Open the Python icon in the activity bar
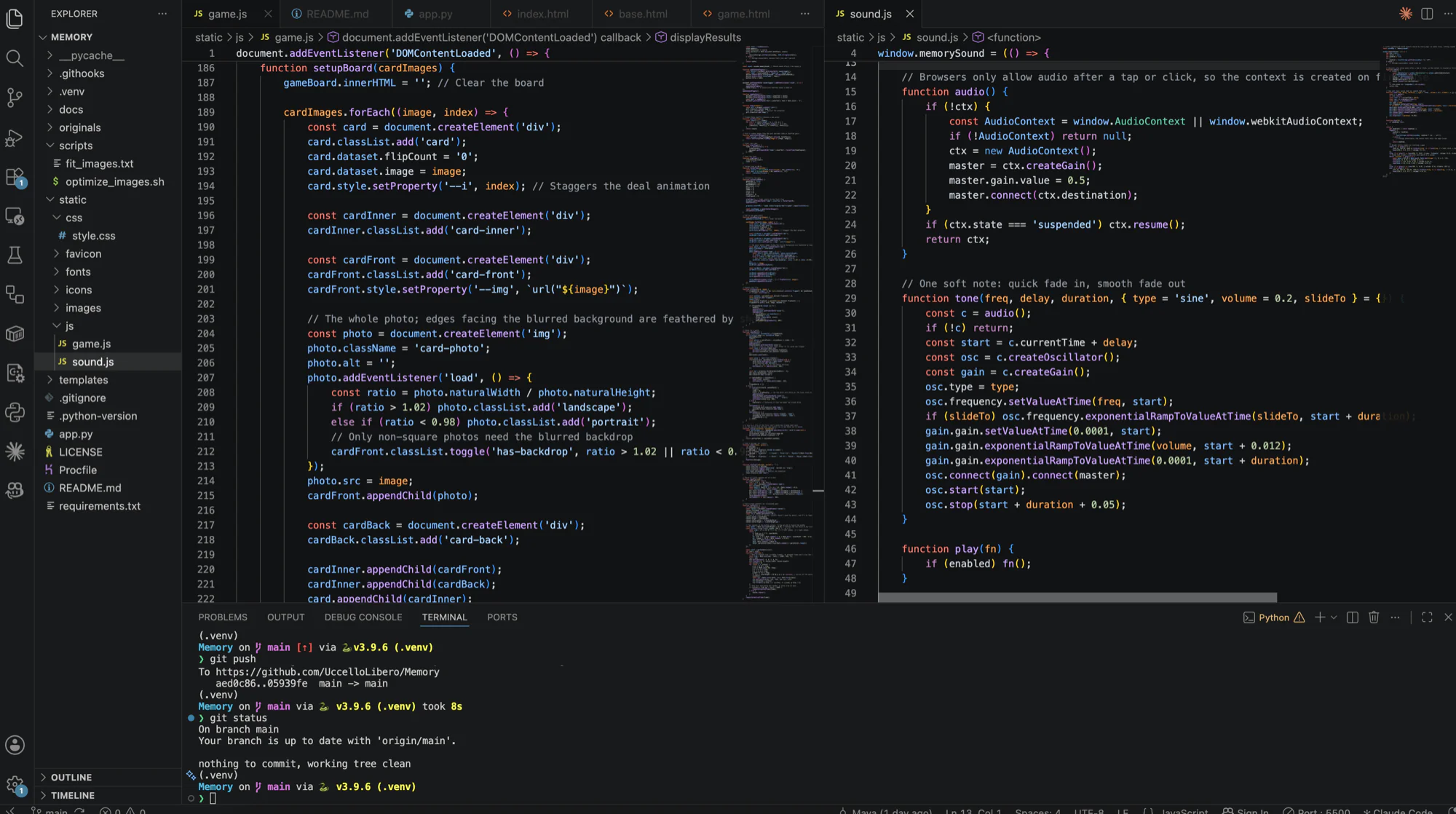The height and width of the screenshot is (814, 1456). 15,412
